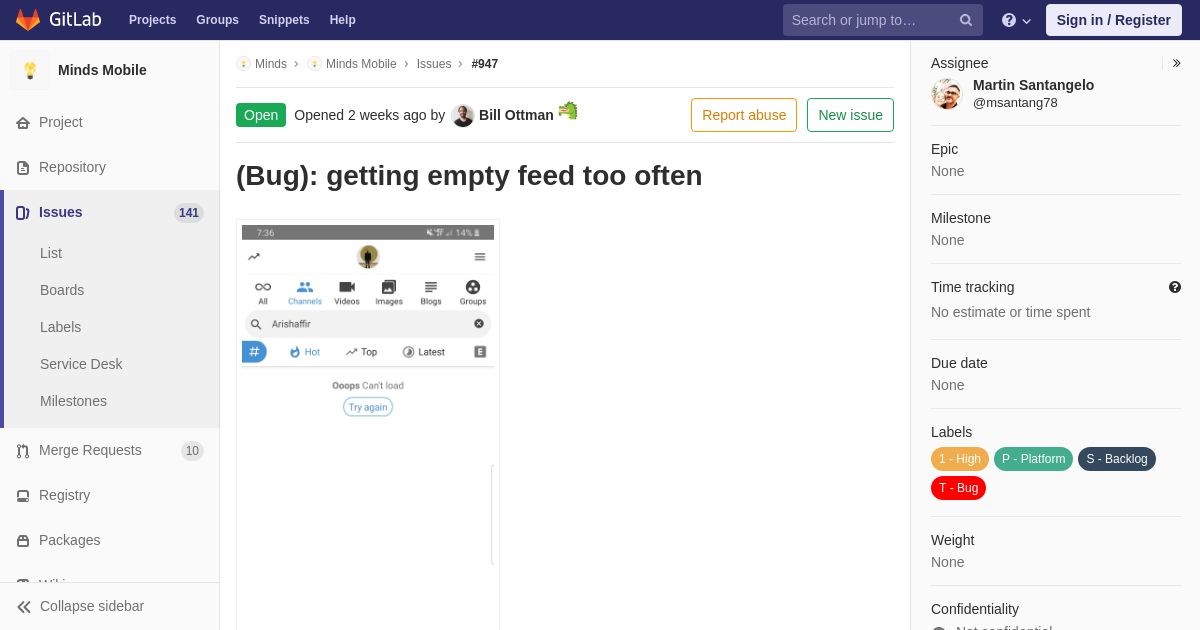Click the Issues breadcrumb link
This screenshot has width=1200, height=630.
coord(434,64)
